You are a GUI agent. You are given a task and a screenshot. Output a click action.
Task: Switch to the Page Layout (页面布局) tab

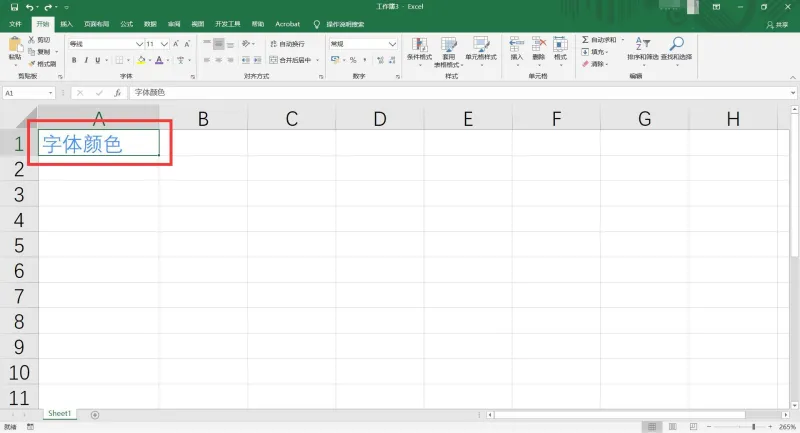click(96, 24)
